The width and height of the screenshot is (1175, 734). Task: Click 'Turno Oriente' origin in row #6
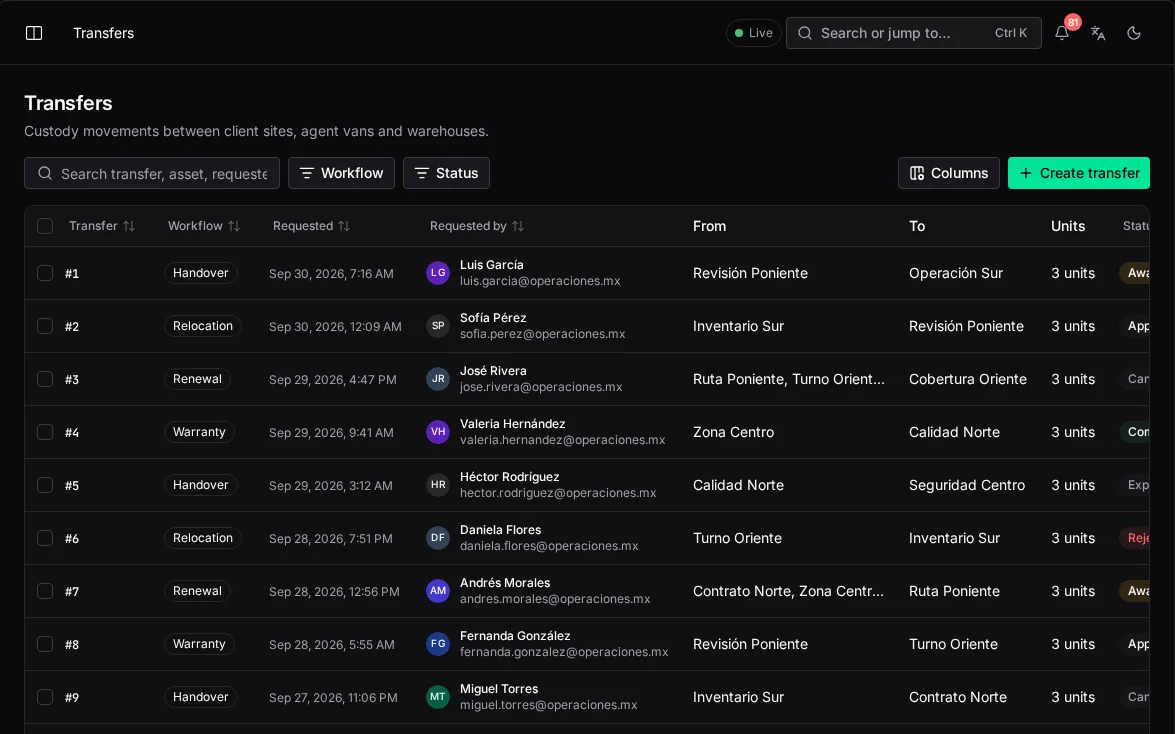point(737,538)
